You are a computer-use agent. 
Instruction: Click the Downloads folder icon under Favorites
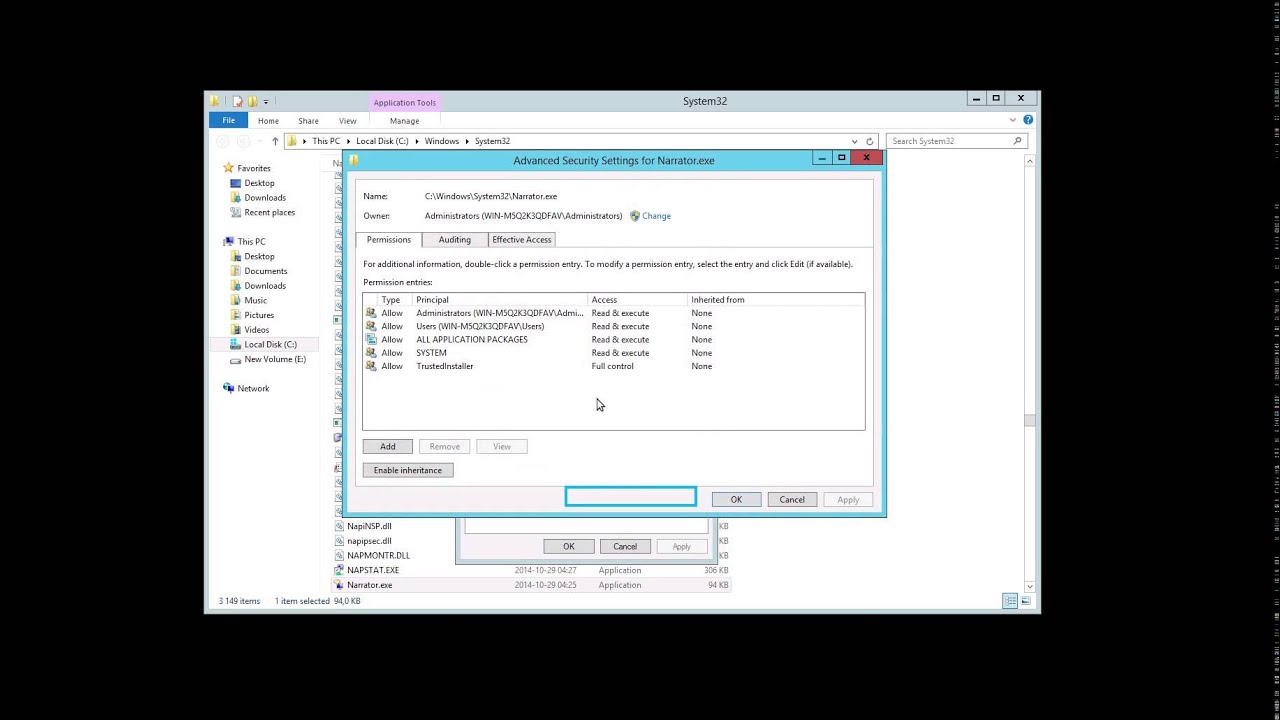[x=236, y=198]
